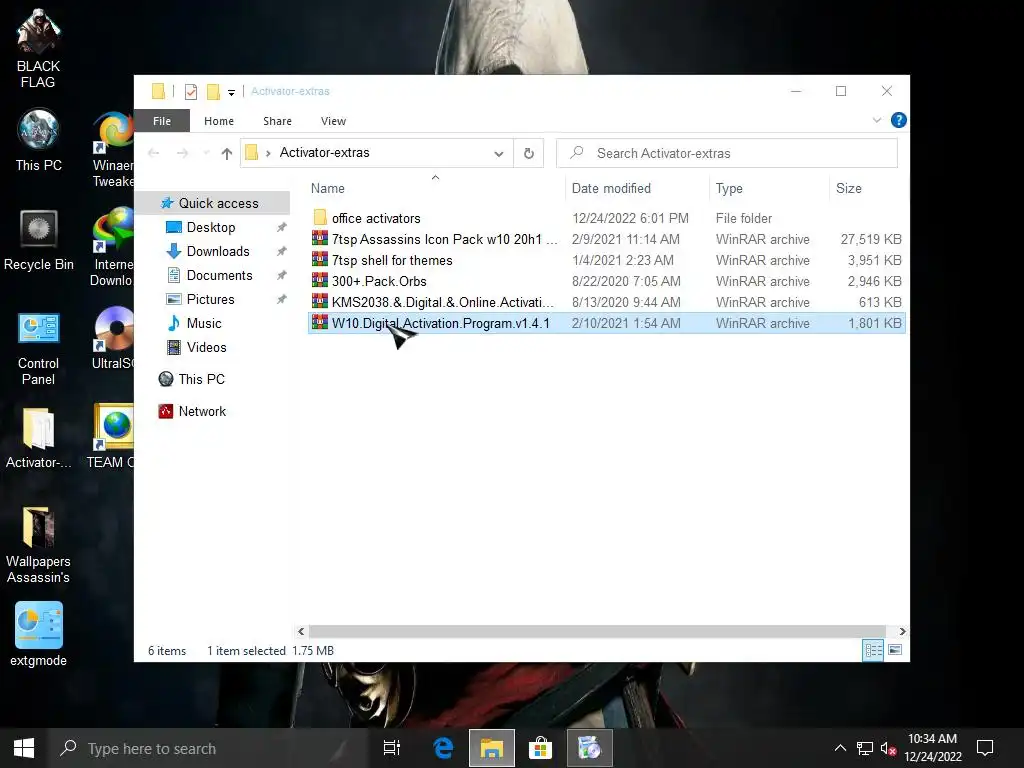Image resolution: width=1024 pixels, height=768 pixels.
Task: Show hidden system tray icons
Action: click(840, 748)
